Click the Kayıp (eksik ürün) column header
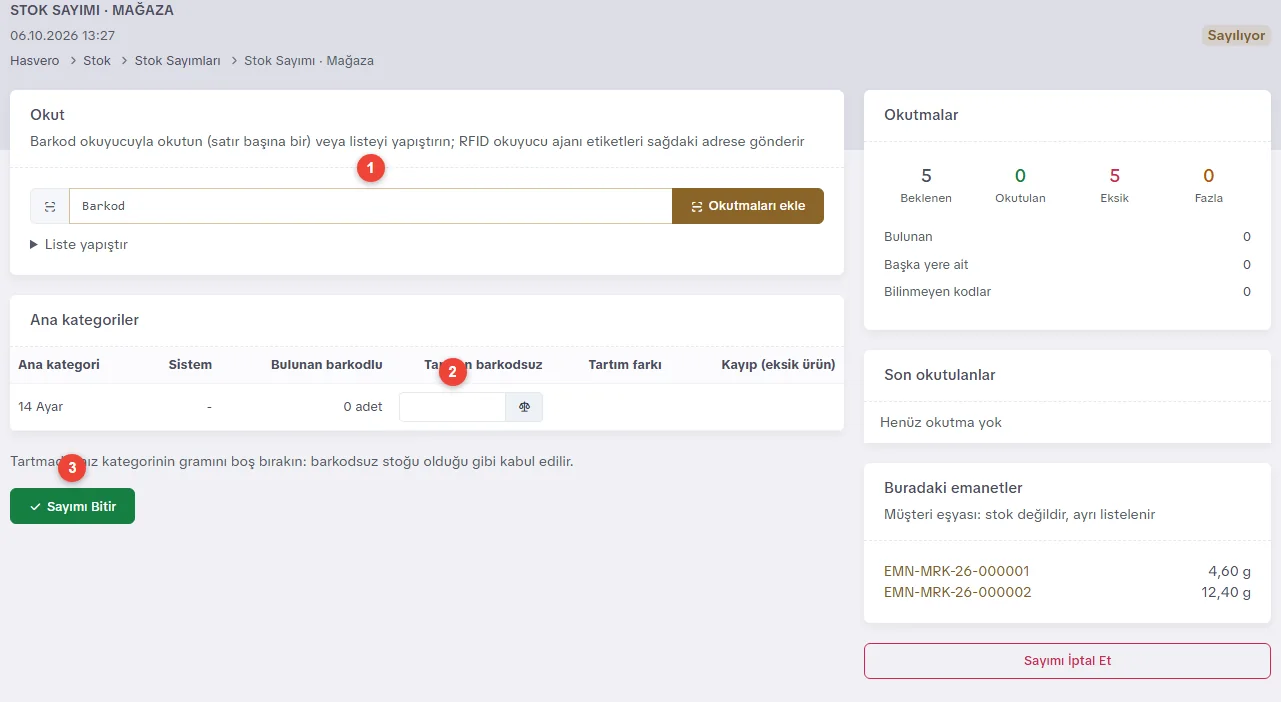 click(x=778, y=365)
